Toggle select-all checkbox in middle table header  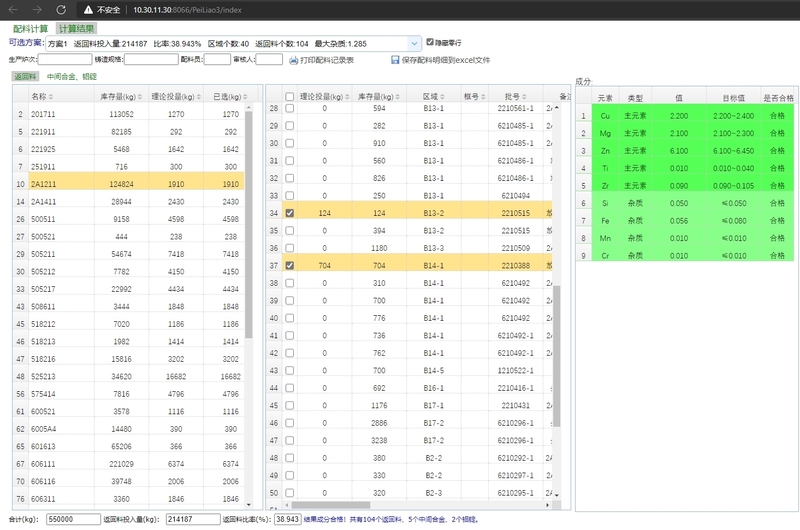(289, 96)
